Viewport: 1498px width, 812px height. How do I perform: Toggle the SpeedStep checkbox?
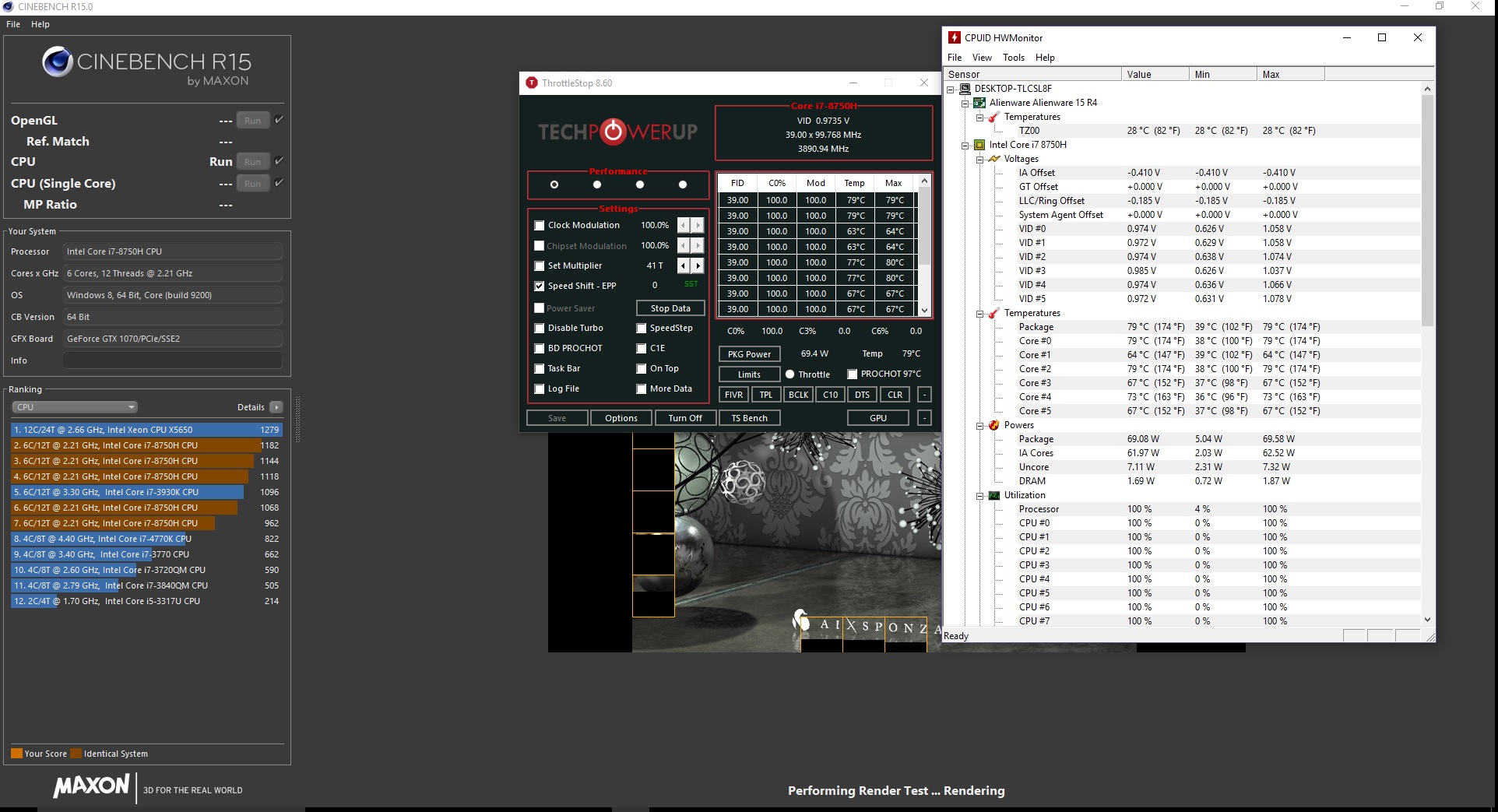(642, 329)
